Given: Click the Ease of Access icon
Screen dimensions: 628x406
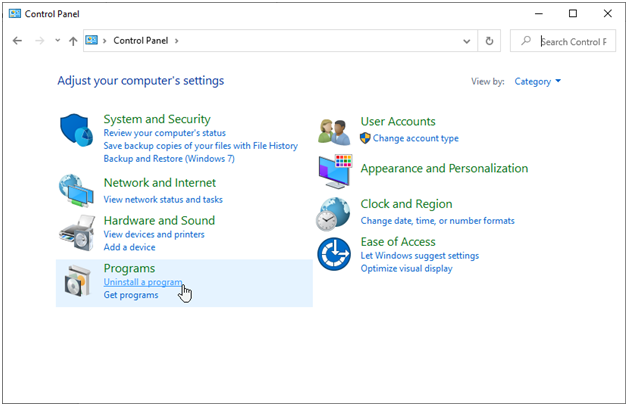Looking at the screenshot, I should click(334, 254).
